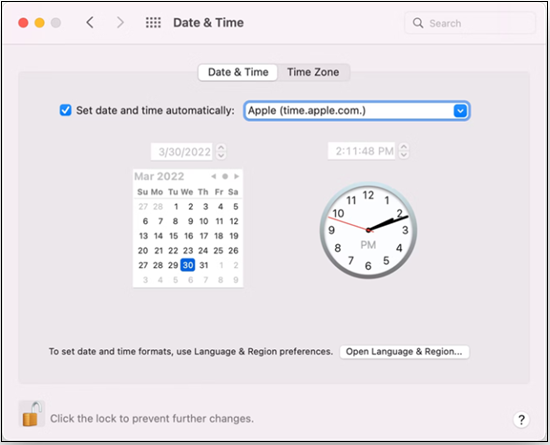Select March 24 in the calendar
The width and height of the screenshot is (550, 445).
(x=203, y=251)
